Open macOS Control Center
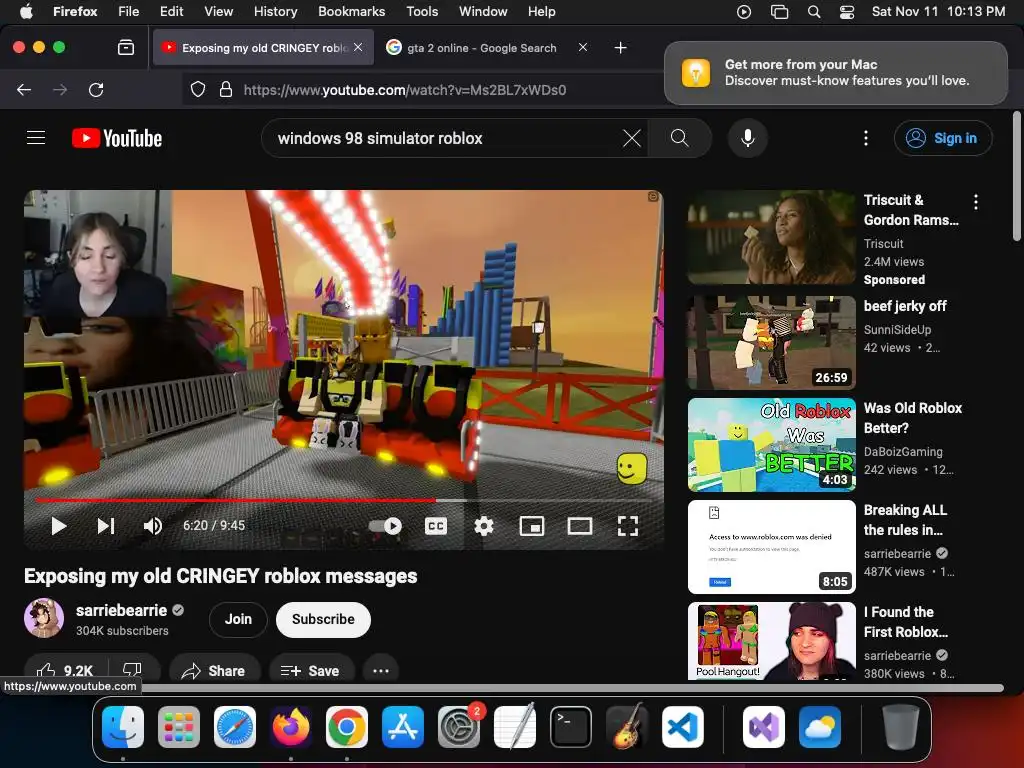This screenshot has height=768, width=1024. coord(847,11)
